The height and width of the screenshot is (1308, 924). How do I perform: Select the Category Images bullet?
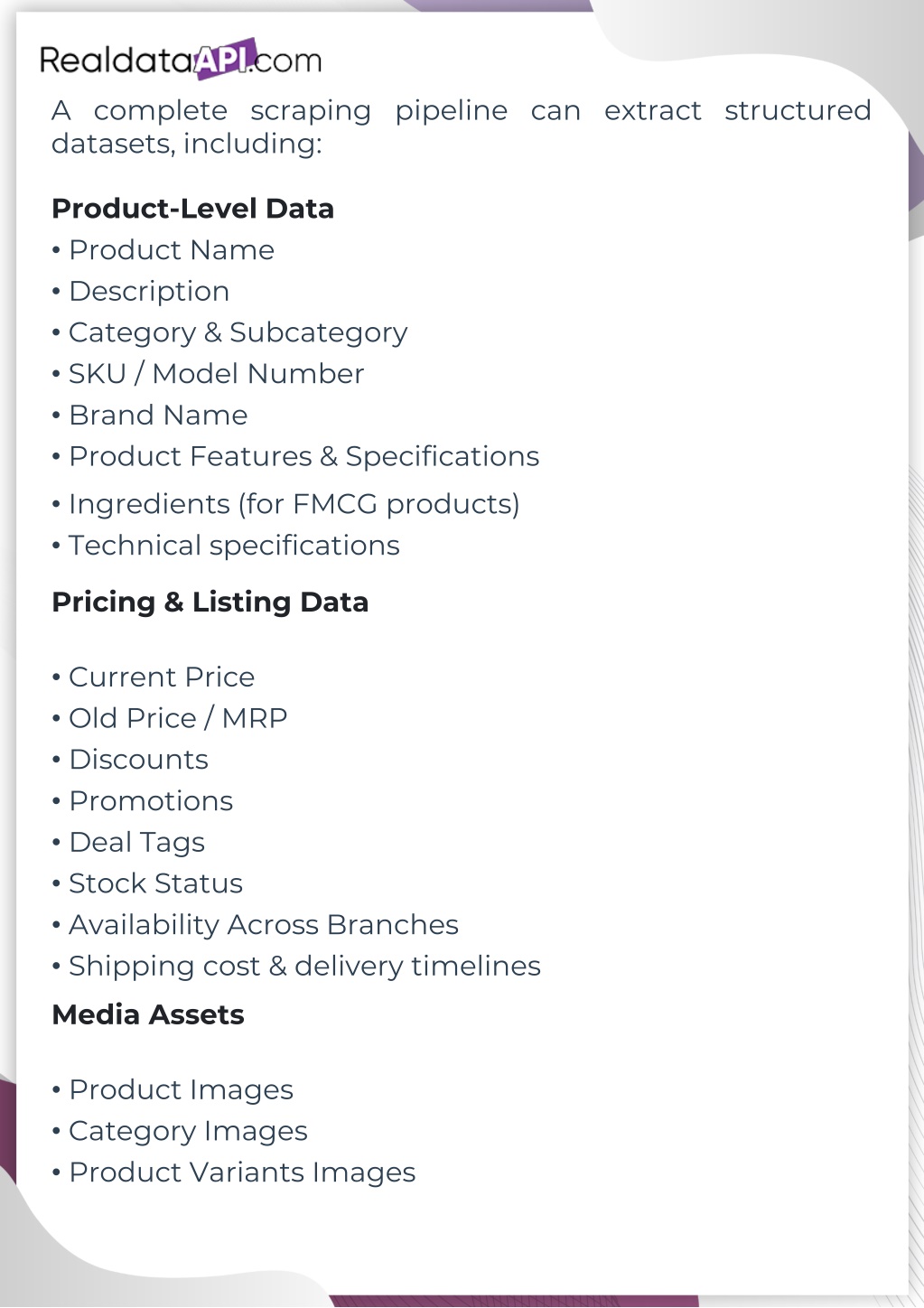(188, 1132)
